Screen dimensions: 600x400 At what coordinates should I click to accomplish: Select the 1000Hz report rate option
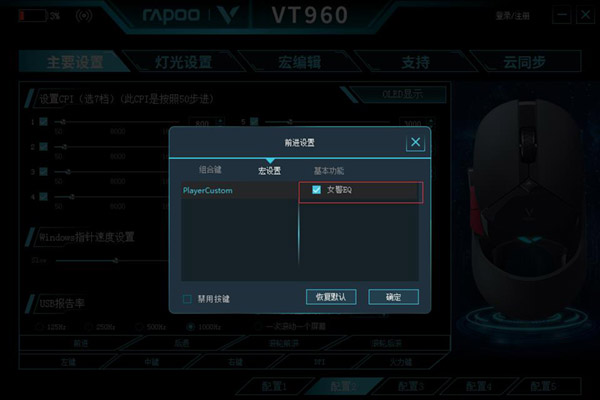pyautogui.click(x=190, y=327)
